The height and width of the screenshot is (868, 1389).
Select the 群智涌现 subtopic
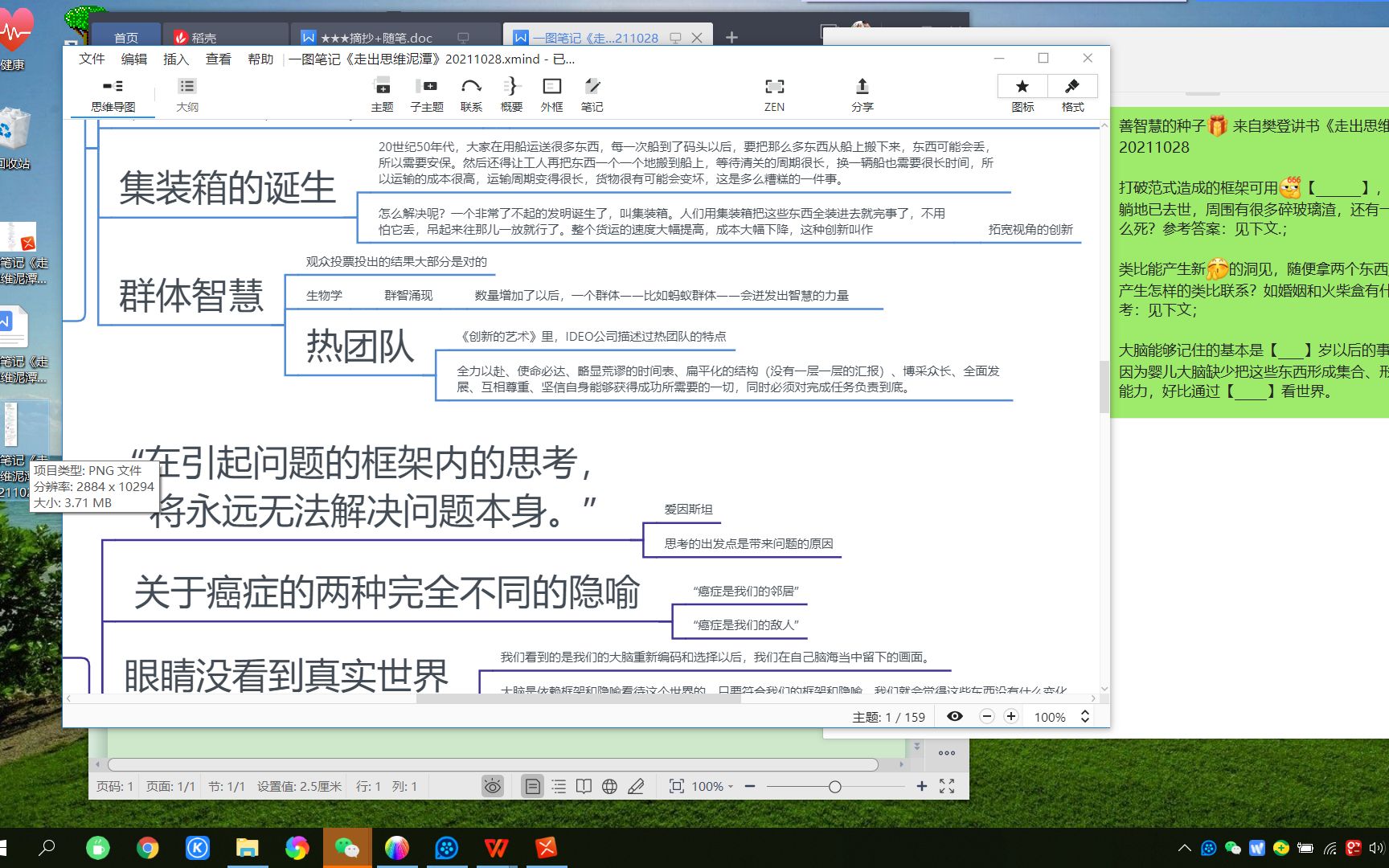pos(408,295)
